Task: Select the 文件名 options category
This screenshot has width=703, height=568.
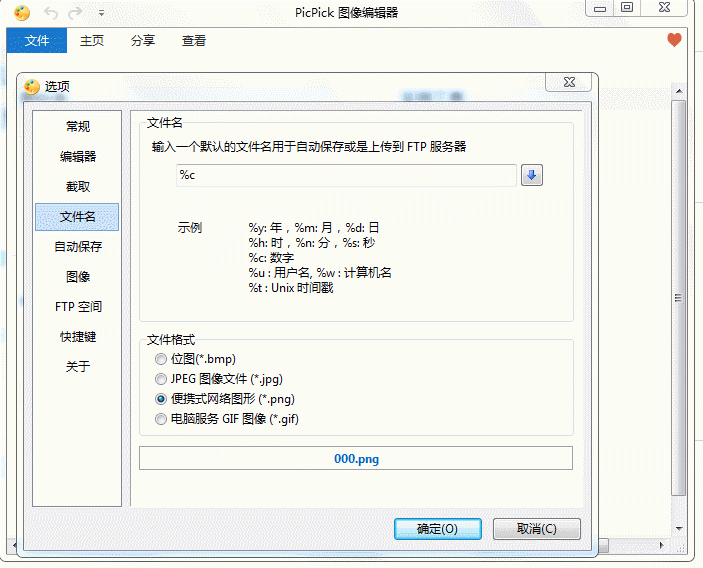Action: click(77, 217)
